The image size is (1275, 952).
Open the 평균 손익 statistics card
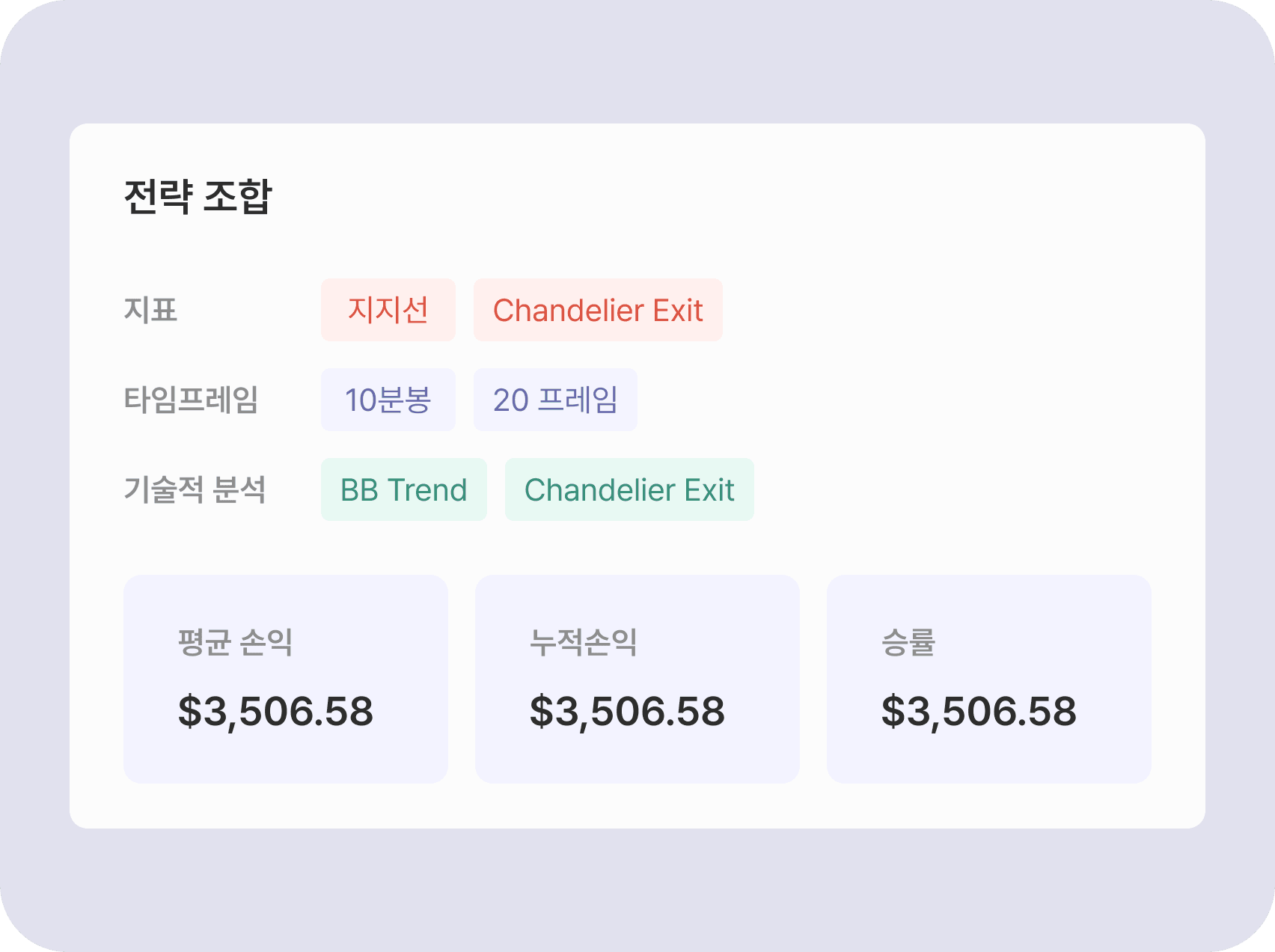(286, 679)
